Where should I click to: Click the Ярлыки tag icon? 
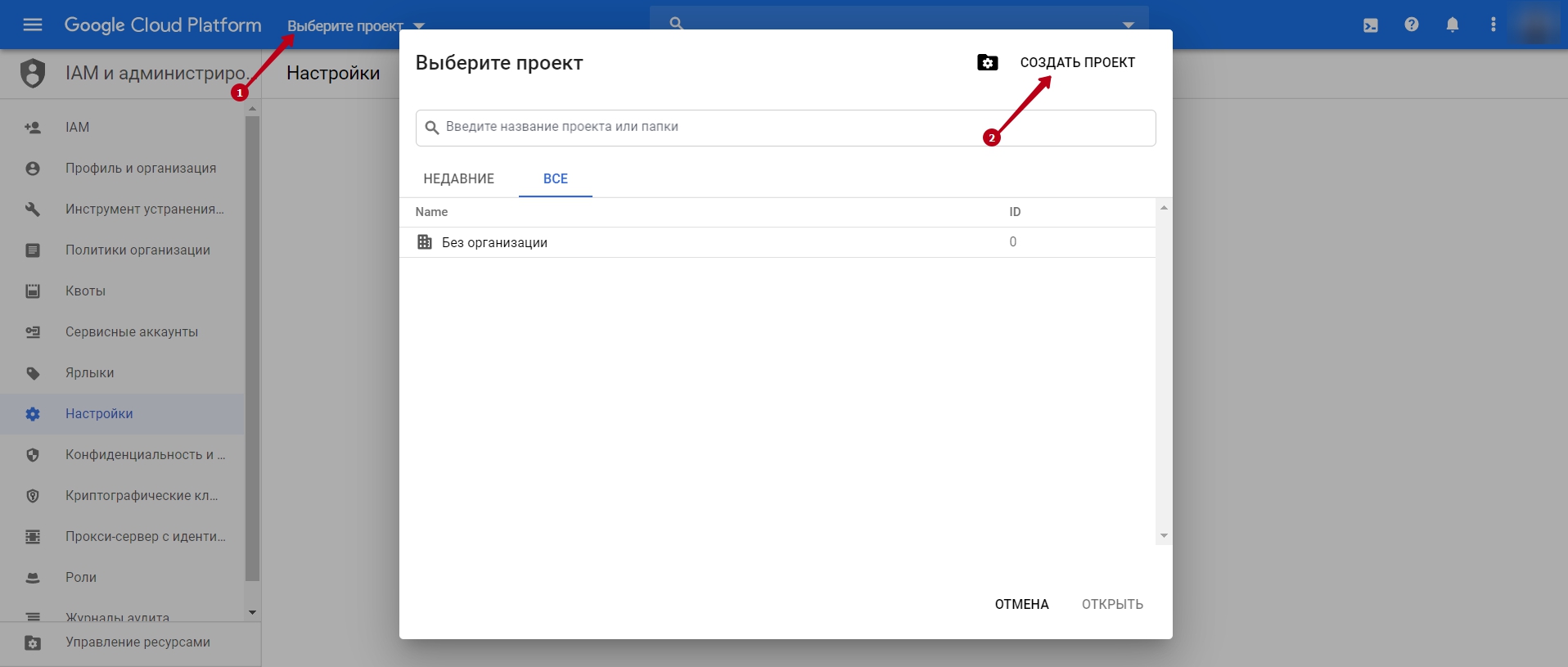(x=33, y=373)
